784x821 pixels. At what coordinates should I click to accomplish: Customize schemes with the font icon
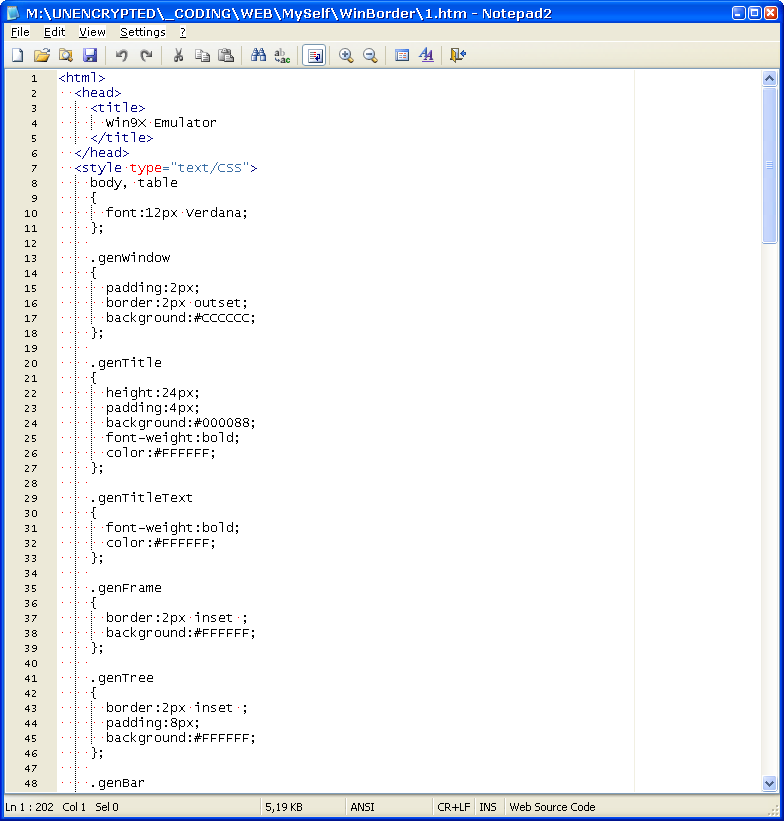tap(426, 55)
